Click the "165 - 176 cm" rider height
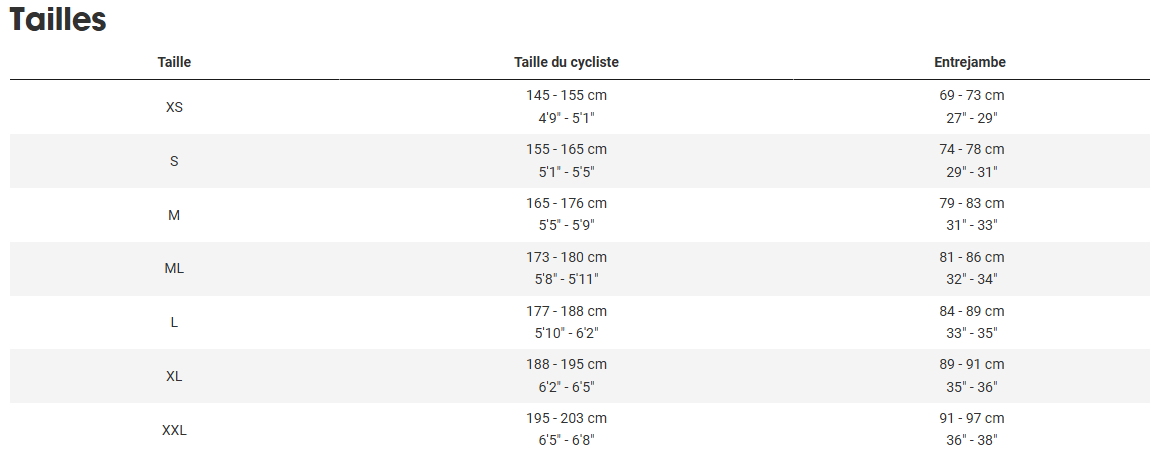Viewport: 1166px width, 463px height. click(566, 204)
